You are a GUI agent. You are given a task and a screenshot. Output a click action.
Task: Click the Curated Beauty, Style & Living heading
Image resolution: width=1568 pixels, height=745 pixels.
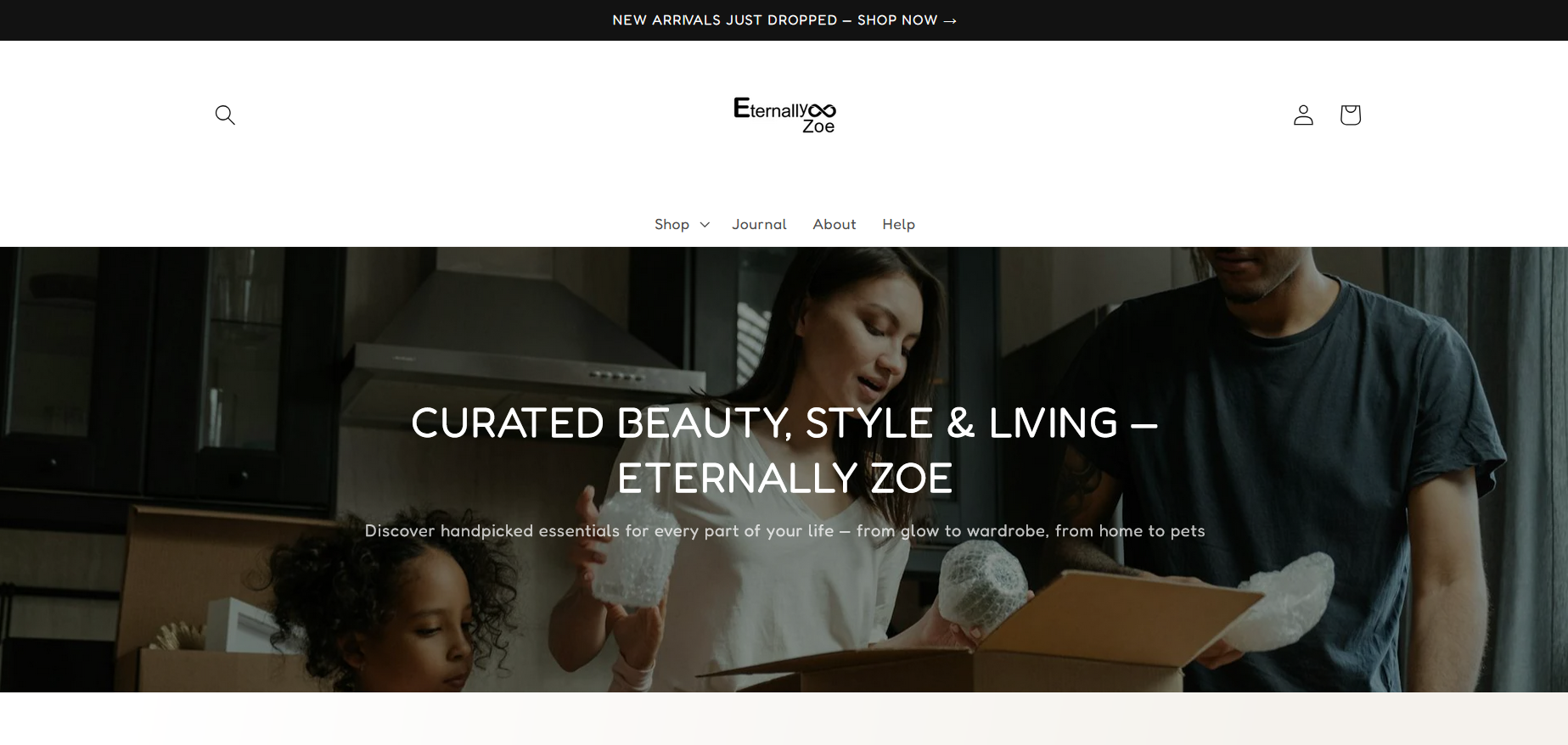[x=784, y=451]
